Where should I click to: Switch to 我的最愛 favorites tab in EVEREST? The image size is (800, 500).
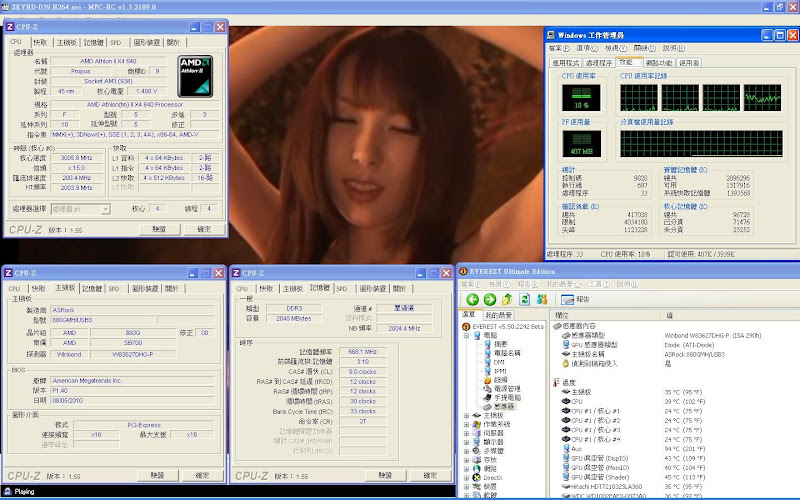498,315
